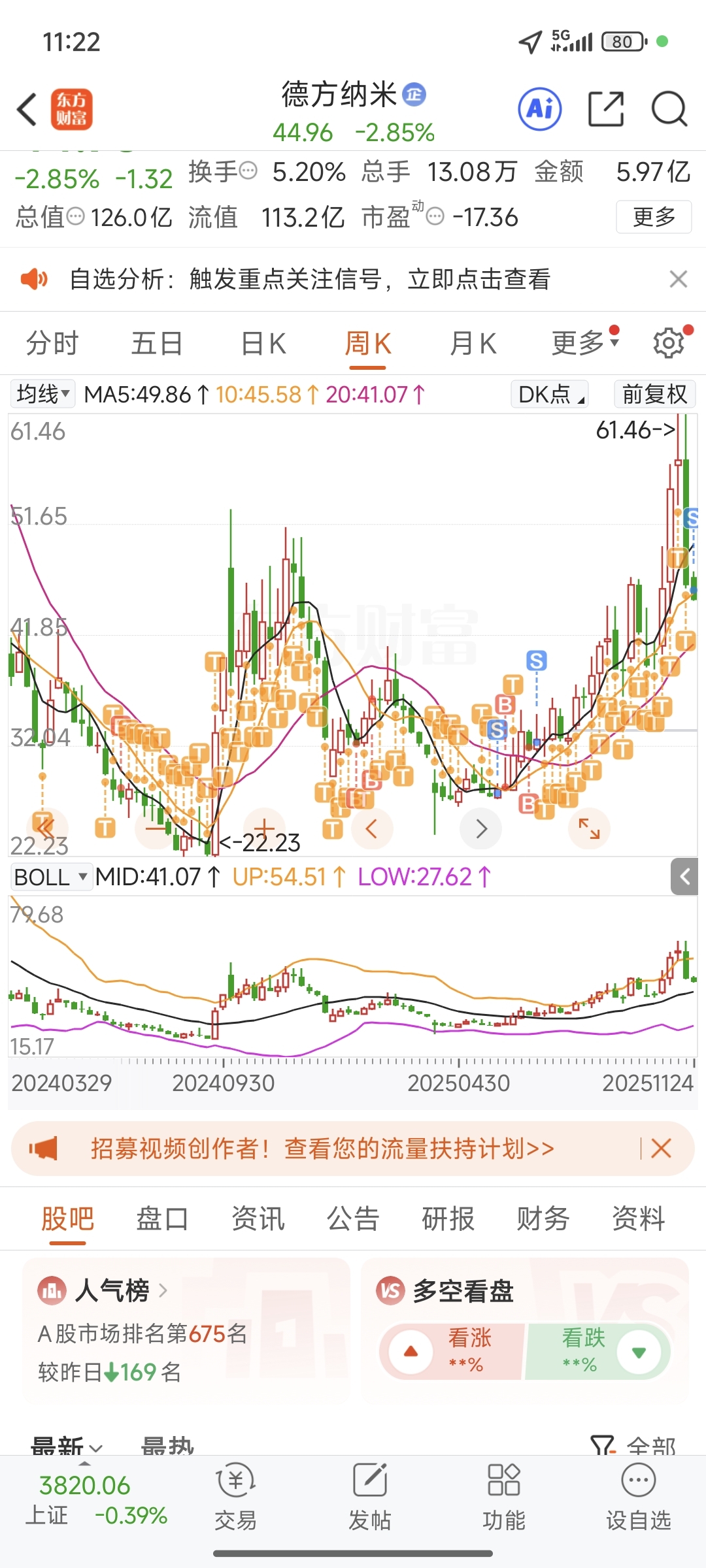The height and width of the screenshot is (1568, 706).
Task: Tap the 更多 button in quote details
Action: click(x=654, y=216)
